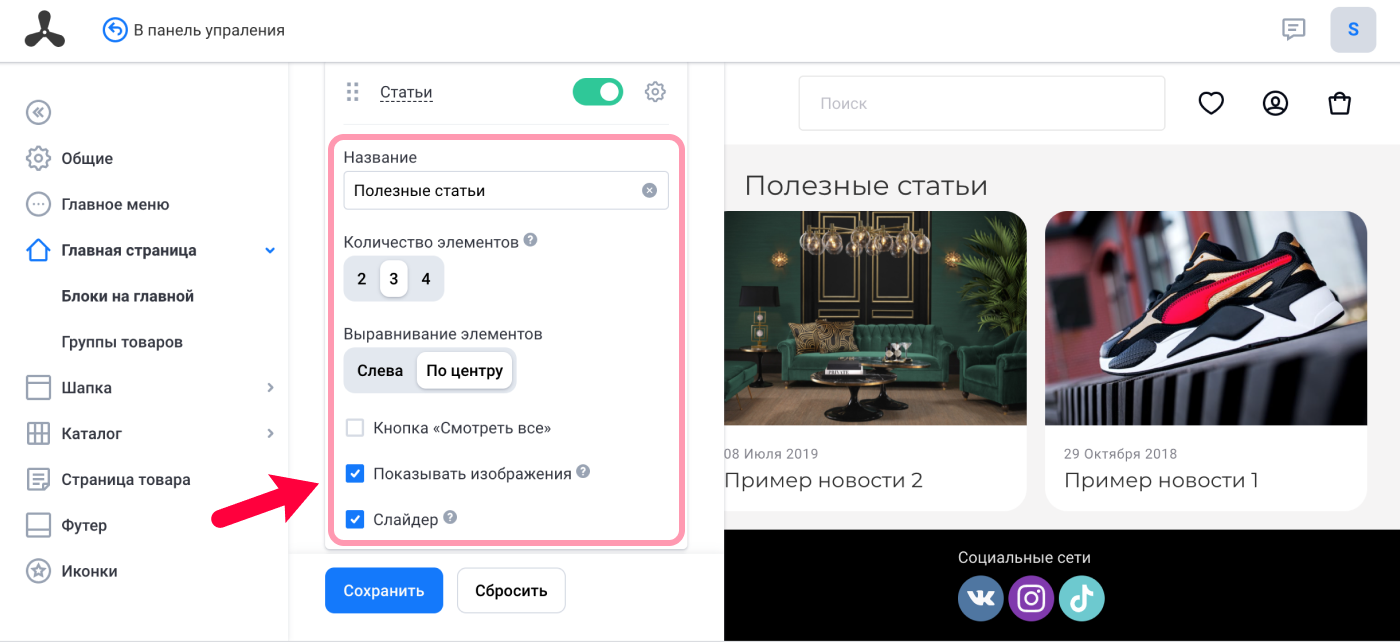Align elements Слева
The width and height of the screenshot is (1400, 642).
pyautogui.click(x=380, y=371)
